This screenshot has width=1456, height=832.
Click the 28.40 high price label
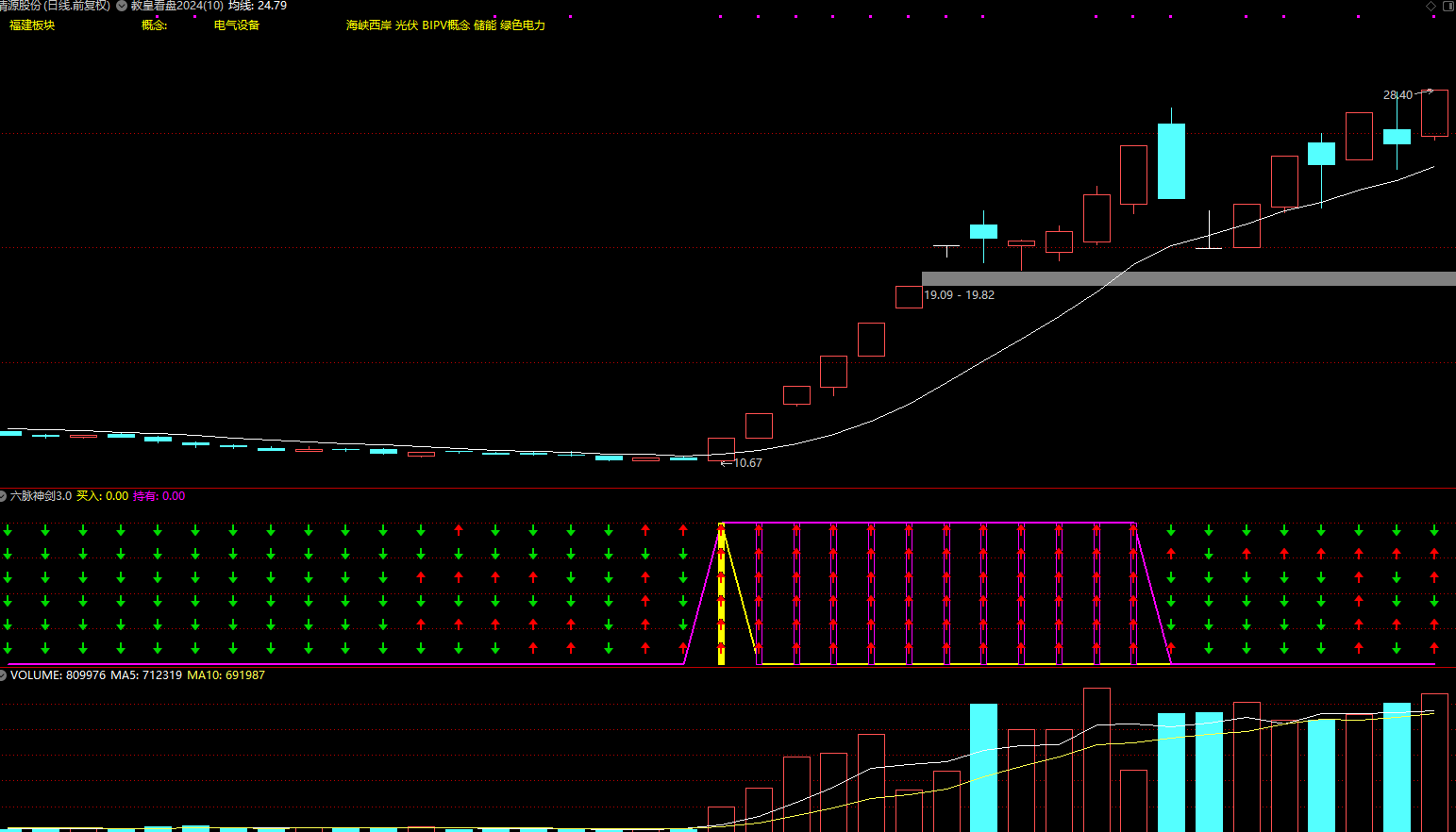tap(1398, 95)
